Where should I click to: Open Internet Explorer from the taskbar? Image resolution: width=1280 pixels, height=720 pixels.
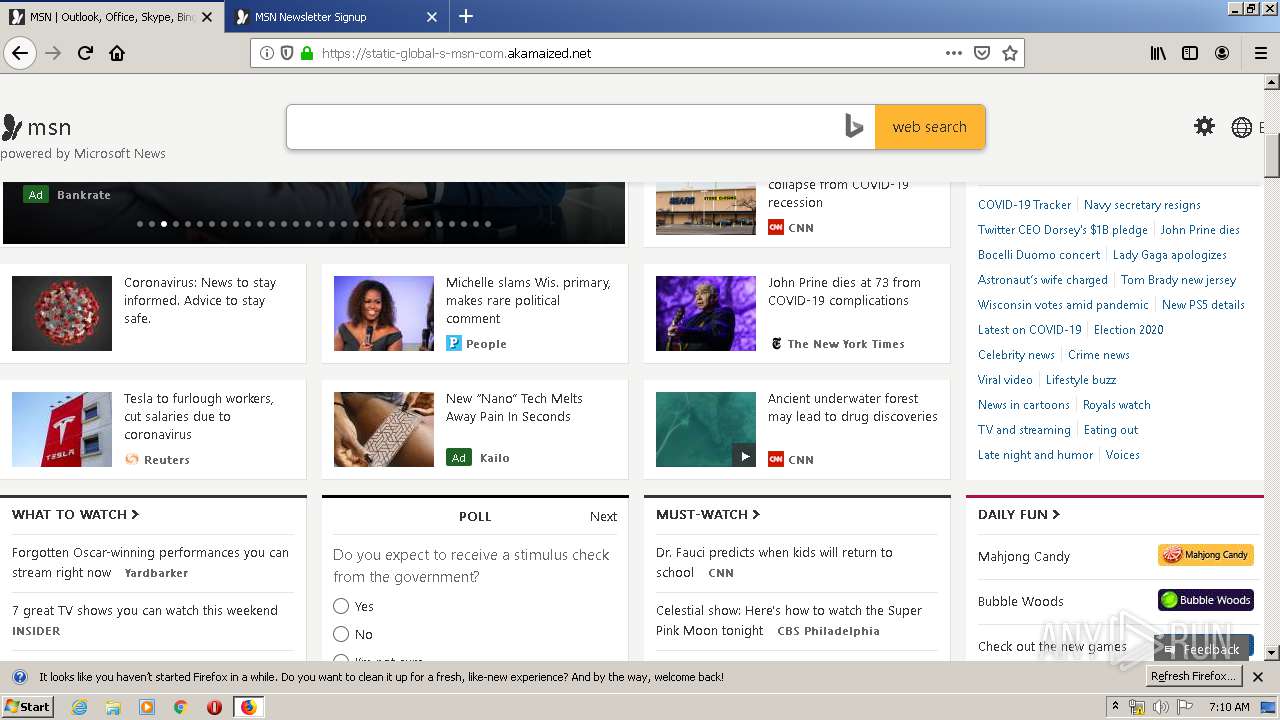79,707
